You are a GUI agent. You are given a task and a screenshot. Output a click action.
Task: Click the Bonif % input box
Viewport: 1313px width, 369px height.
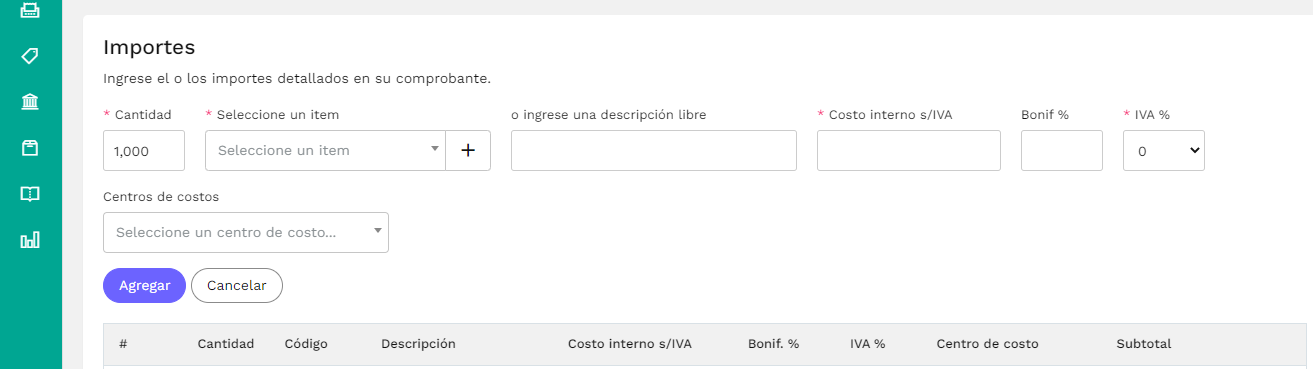click(1062, 150)
